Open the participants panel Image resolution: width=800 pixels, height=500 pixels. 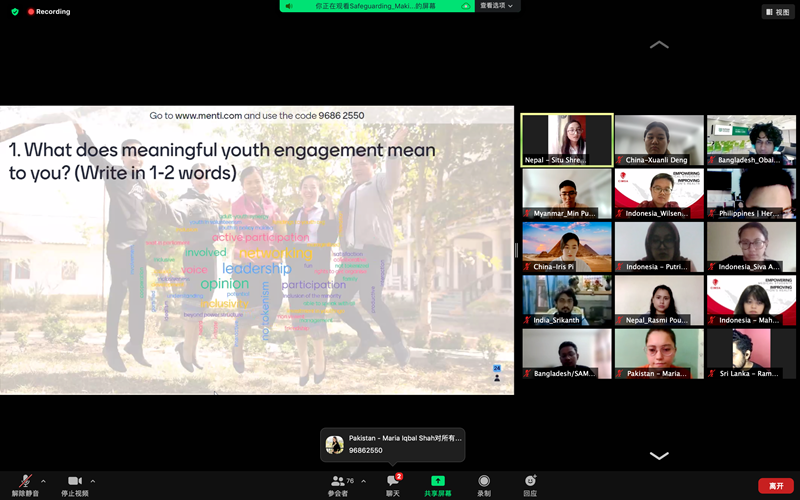click(x=338, y=482)
